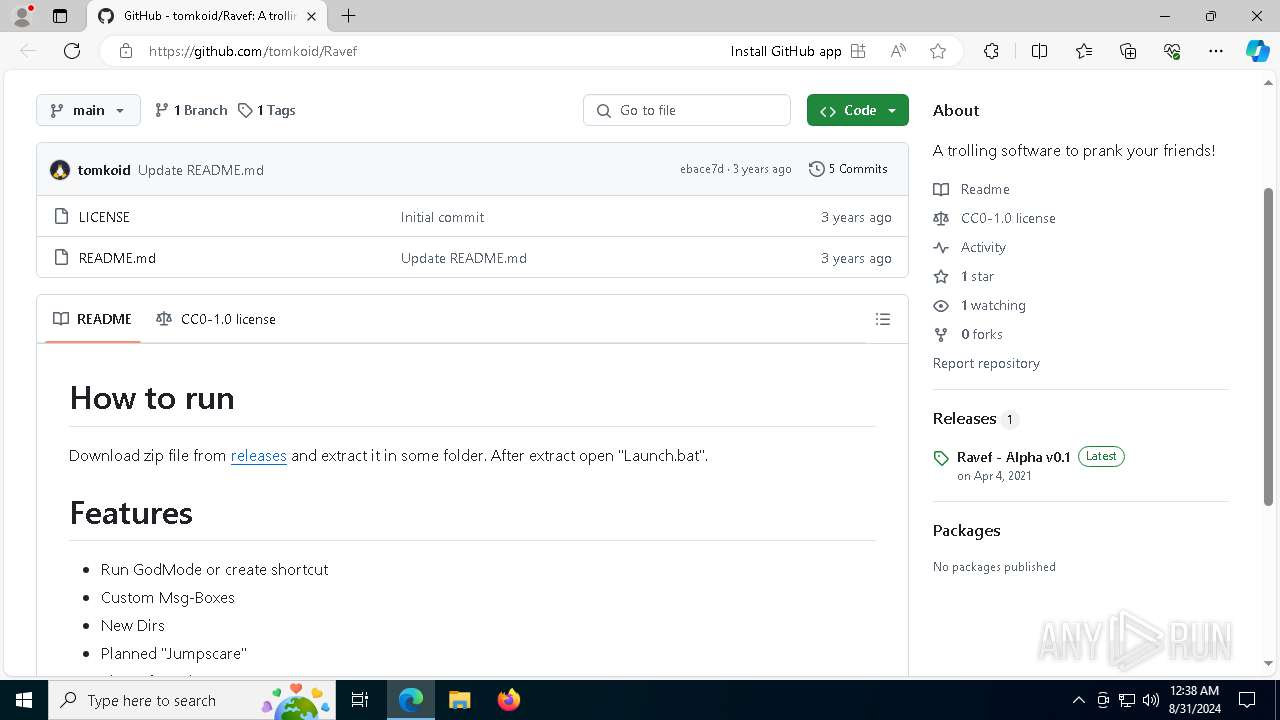Screen dimensions: 1280x720
Task: Focus the Go to file search field
Action: pos(687,110)
